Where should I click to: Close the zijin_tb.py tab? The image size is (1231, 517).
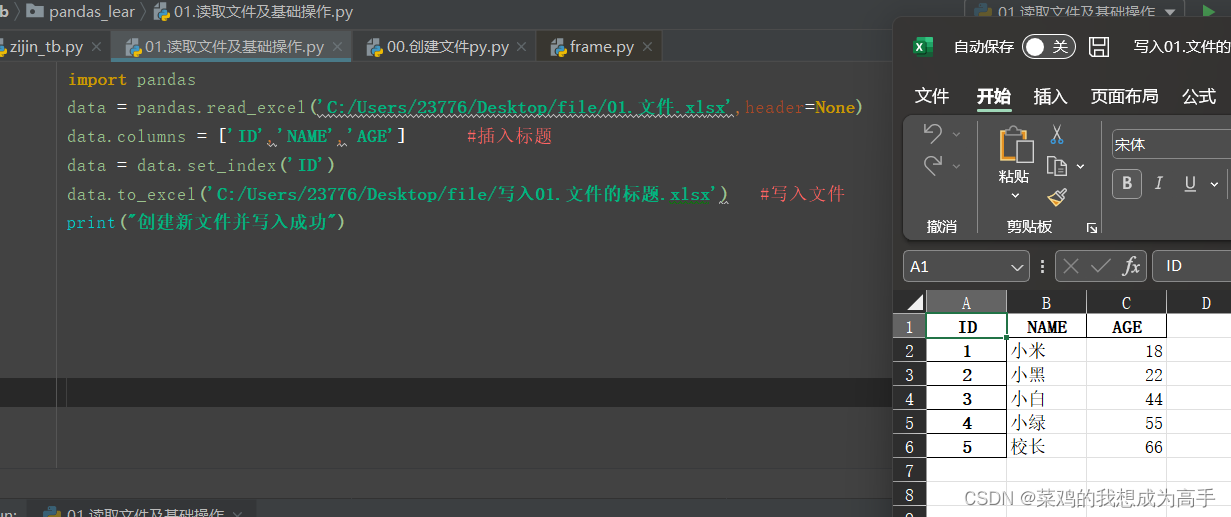pos(97,47)
